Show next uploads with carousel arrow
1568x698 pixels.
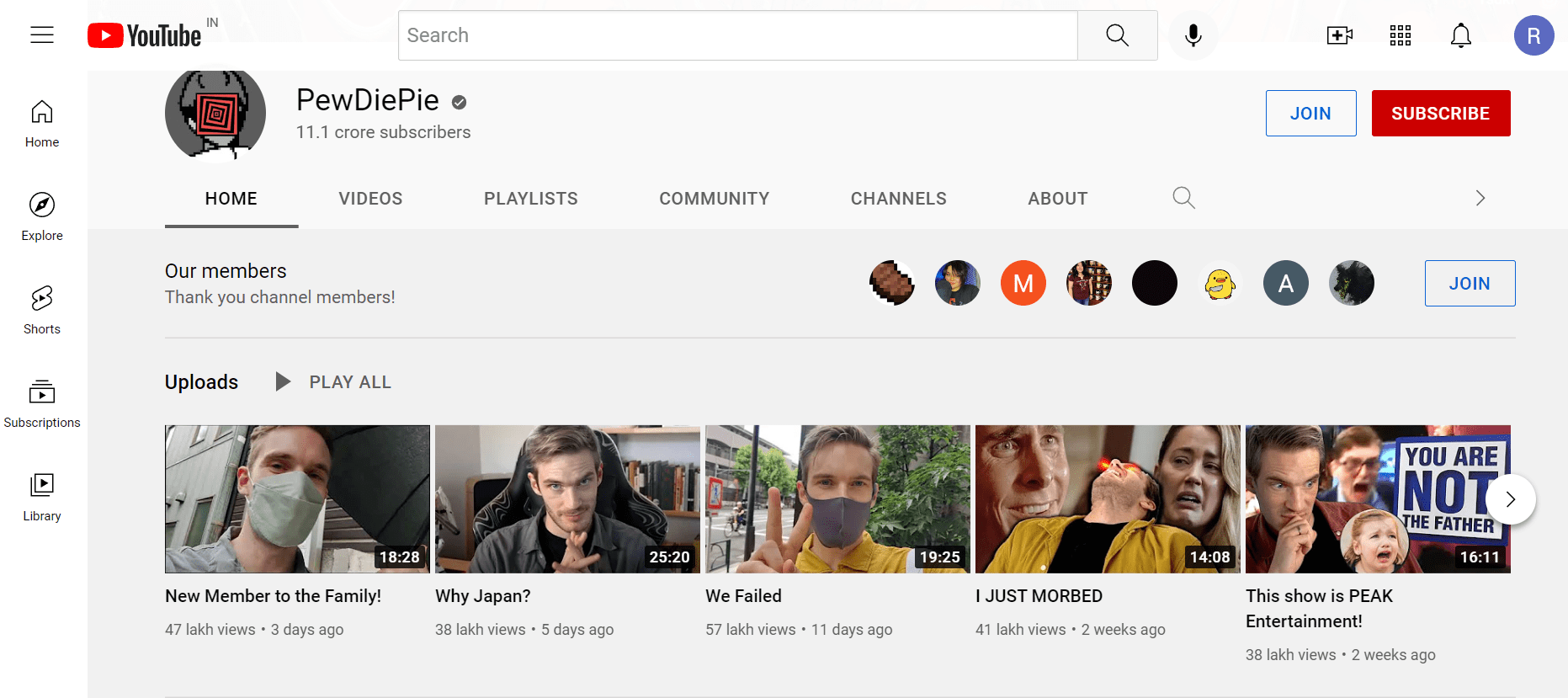tap(1510, 499)
